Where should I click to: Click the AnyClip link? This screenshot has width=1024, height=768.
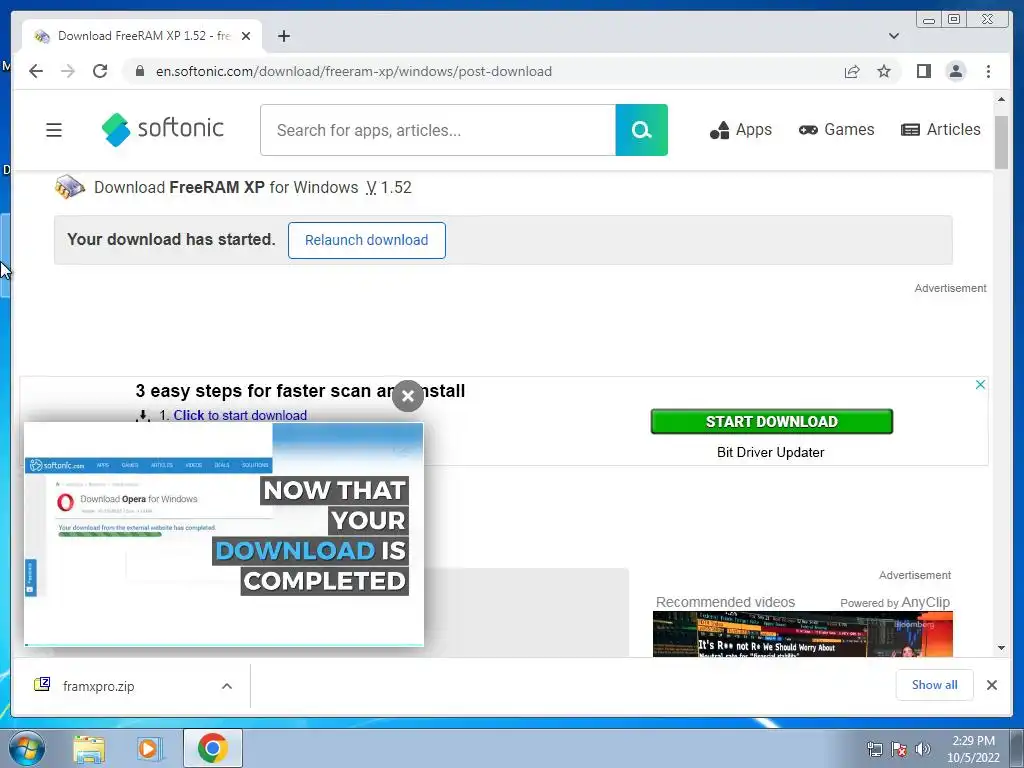925,602
